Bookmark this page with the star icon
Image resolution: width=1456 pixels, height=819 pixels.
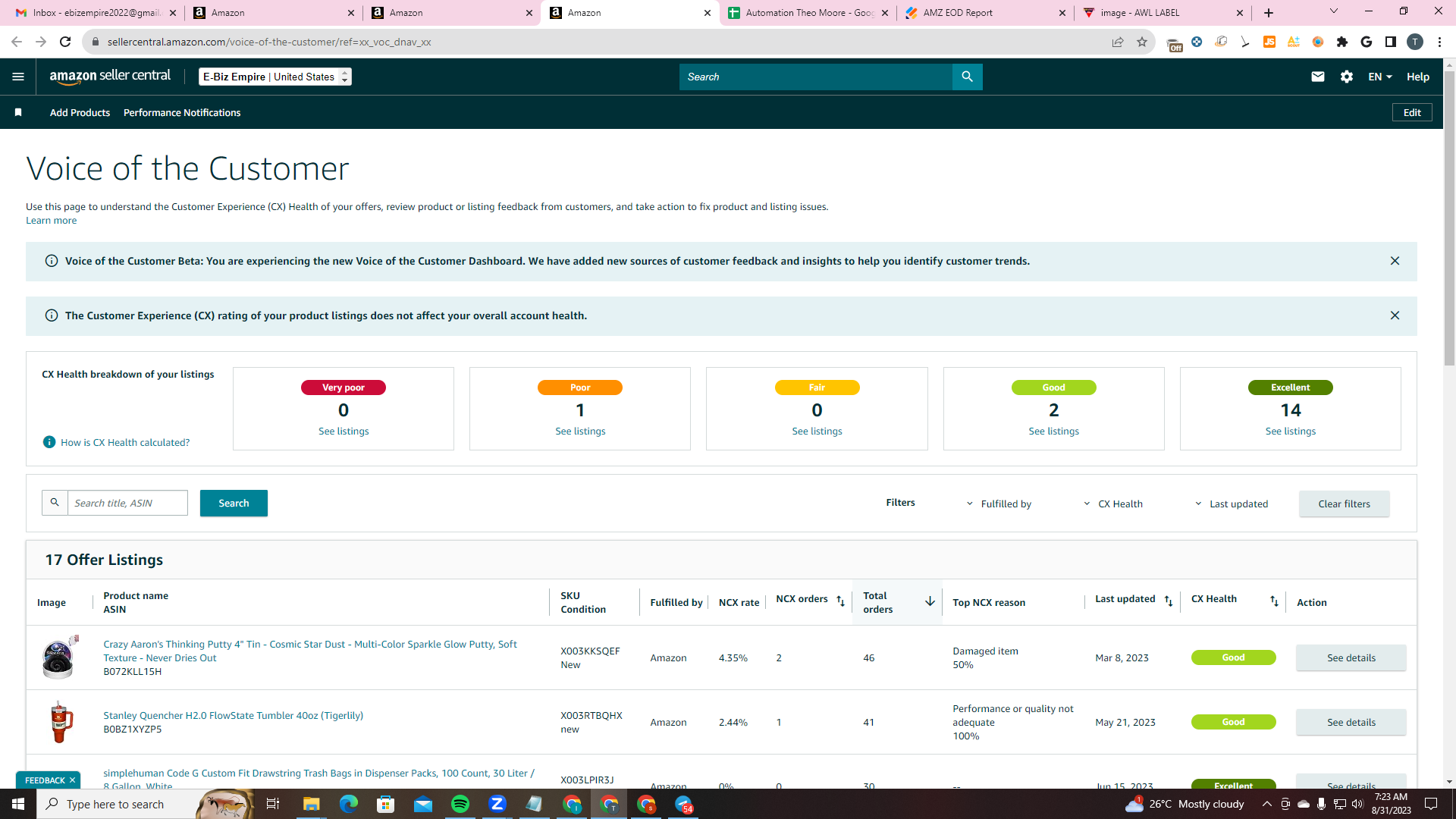coord(1142,42)
